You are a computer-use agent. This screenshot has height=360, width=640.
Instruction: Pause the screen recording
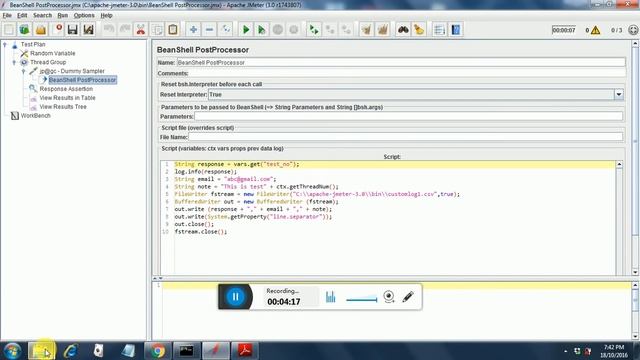click(235, 297)
